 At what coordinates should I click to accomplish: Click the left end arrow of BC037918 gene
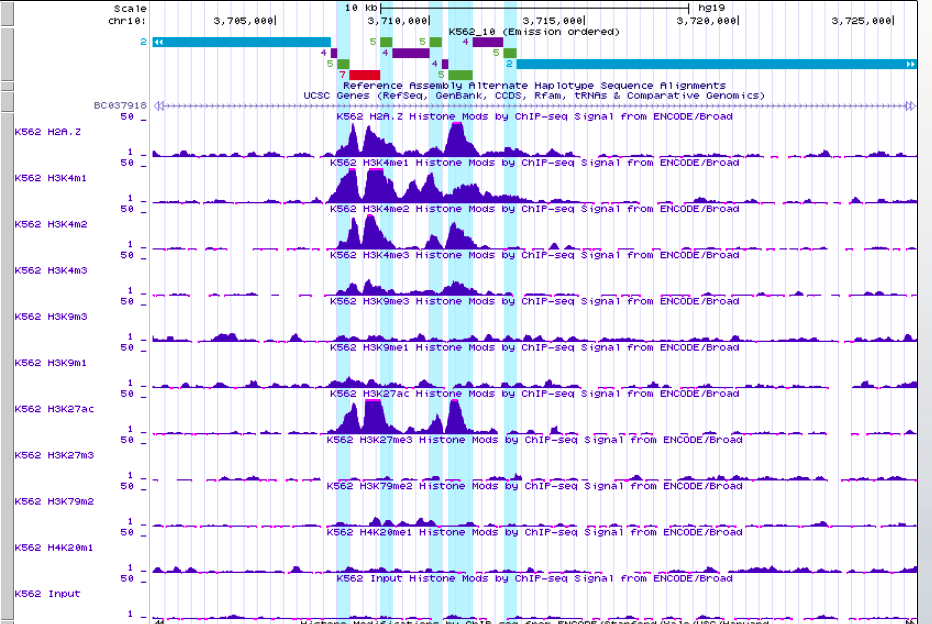(x=158, y=106)
